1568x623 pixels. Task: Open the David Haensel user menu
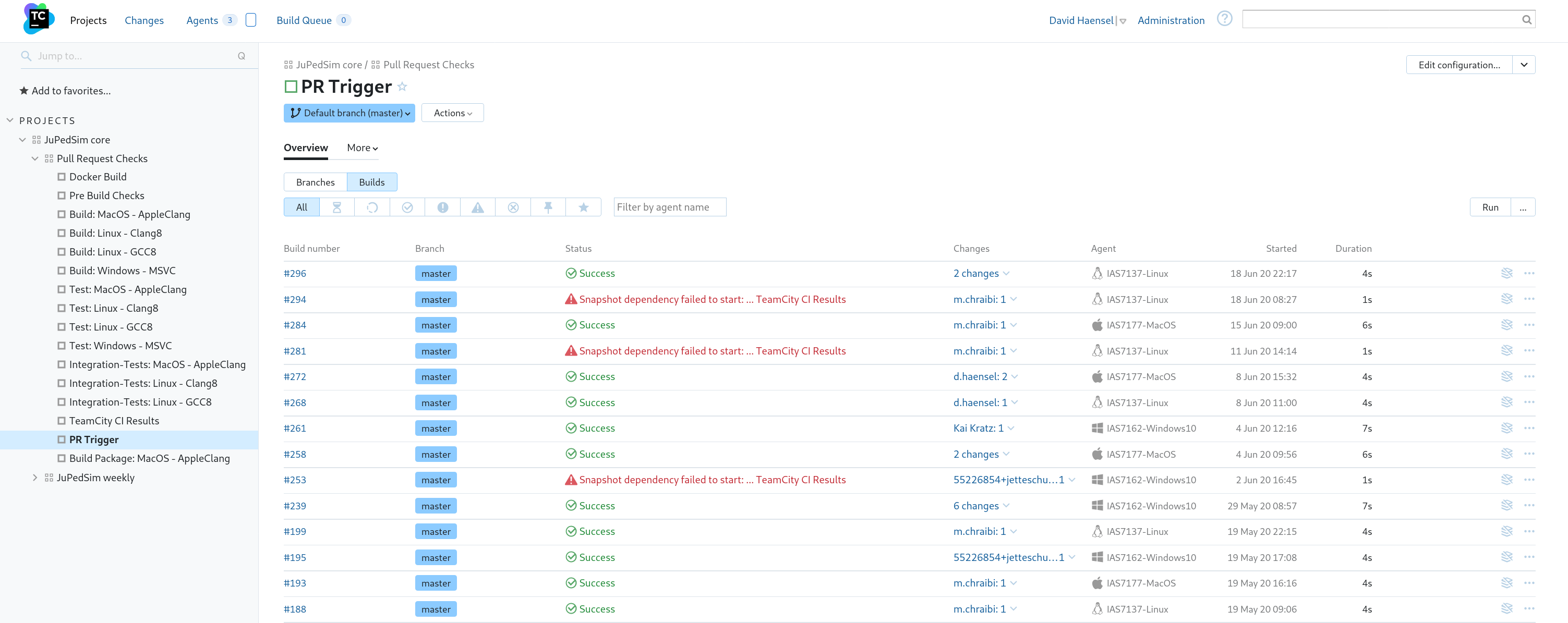tap(1087, 21)
